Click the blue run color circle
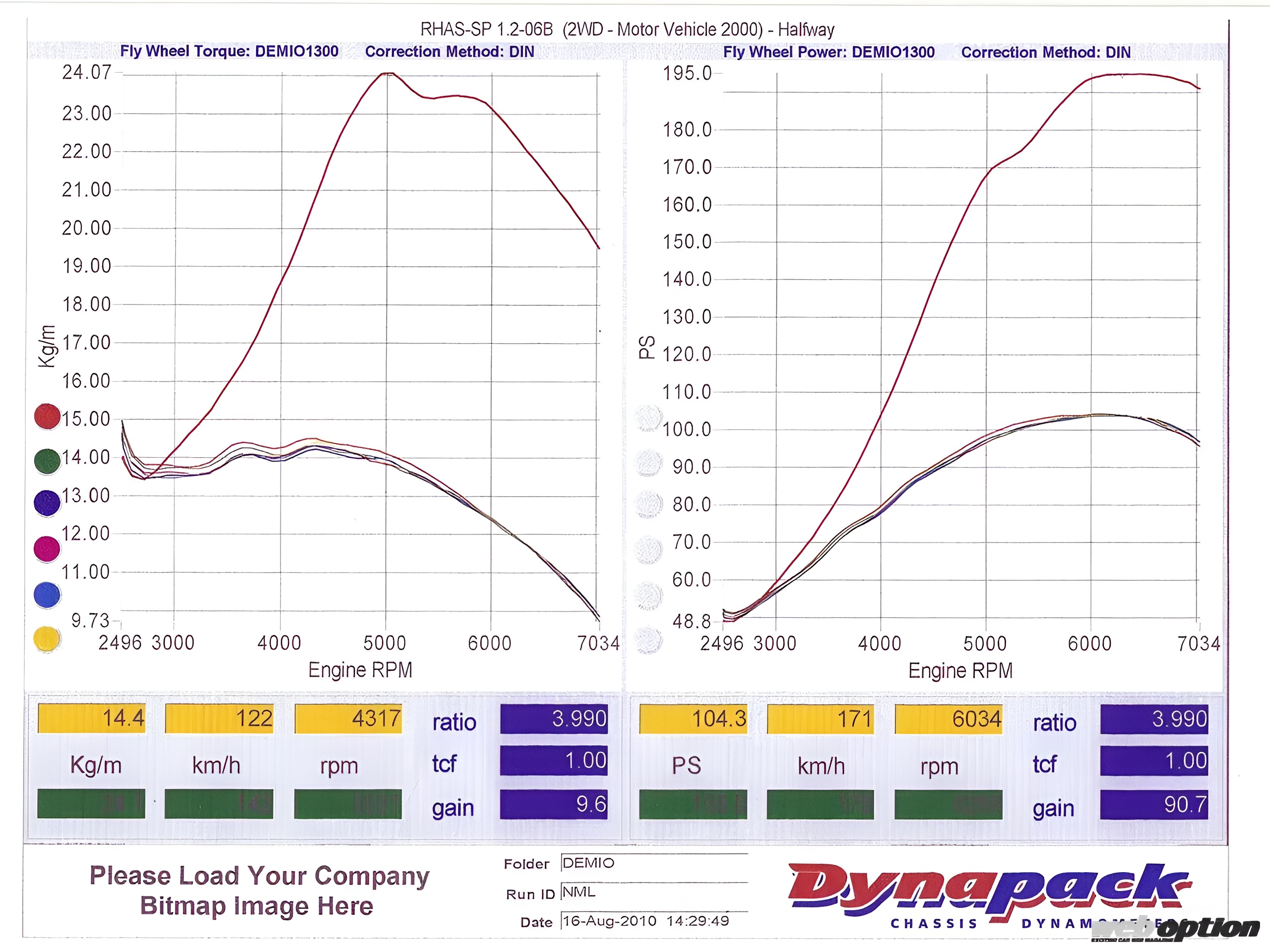This screenshot has height=952, width=1270. [x=47, y=595]
